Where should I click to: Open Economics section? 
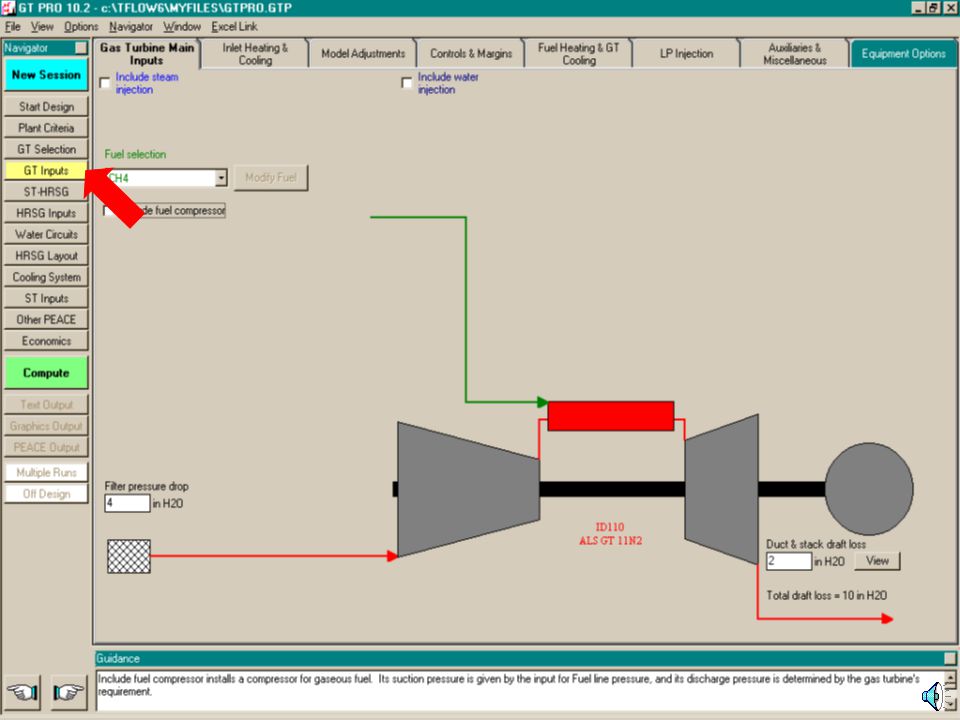pos(46,341)
